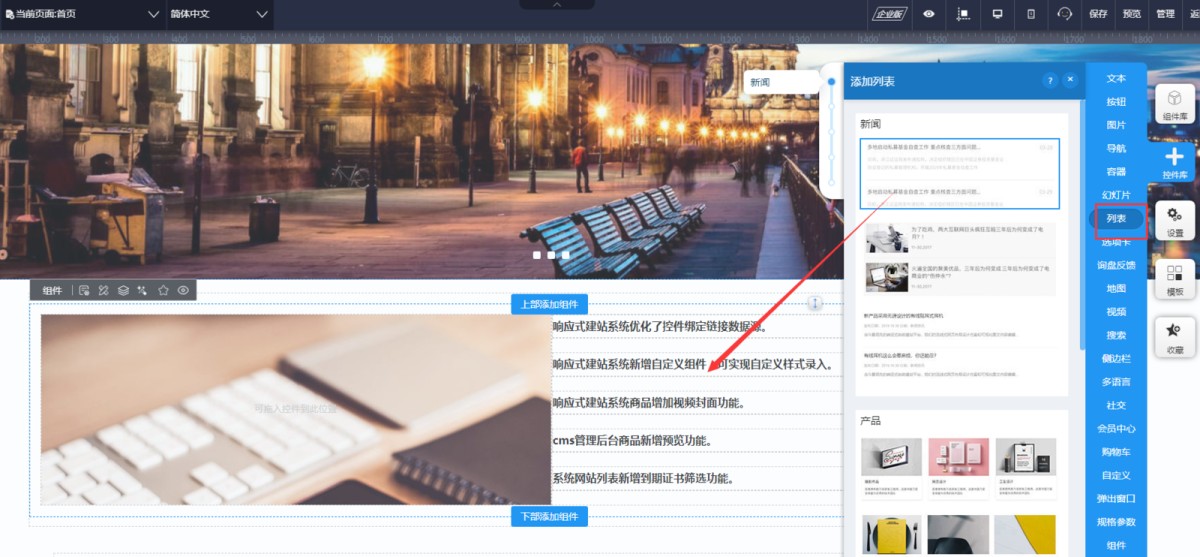Toggle eye visibility in component toolbar
The width and height of the screenshot is (1200, 557).
click(x=183, y=290)
